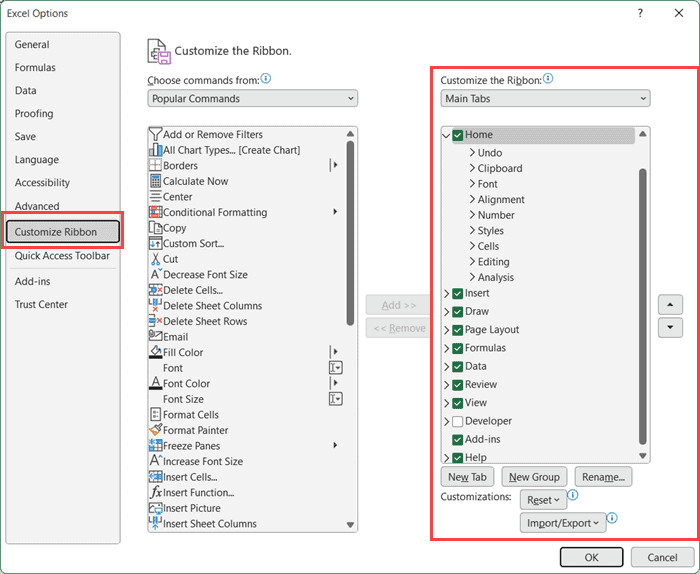Image resolution: width=700 pixels, height=574 pixels.
Task: Click the Delete Cells icon
Action: 155,290
